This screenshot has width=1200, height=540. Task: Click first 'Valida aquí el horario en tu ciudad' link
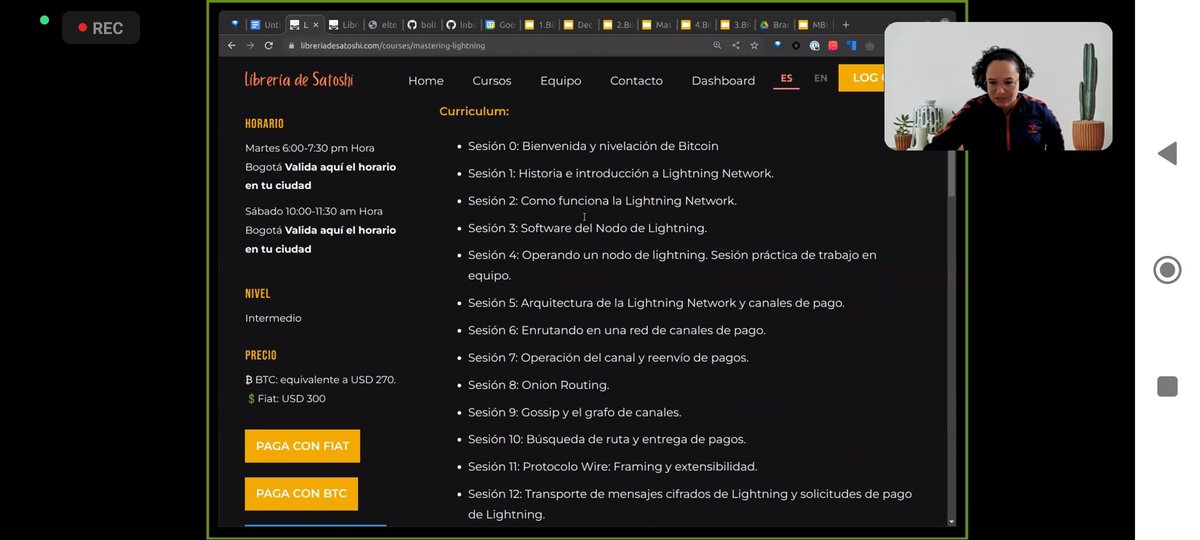(x=321, y=176)
